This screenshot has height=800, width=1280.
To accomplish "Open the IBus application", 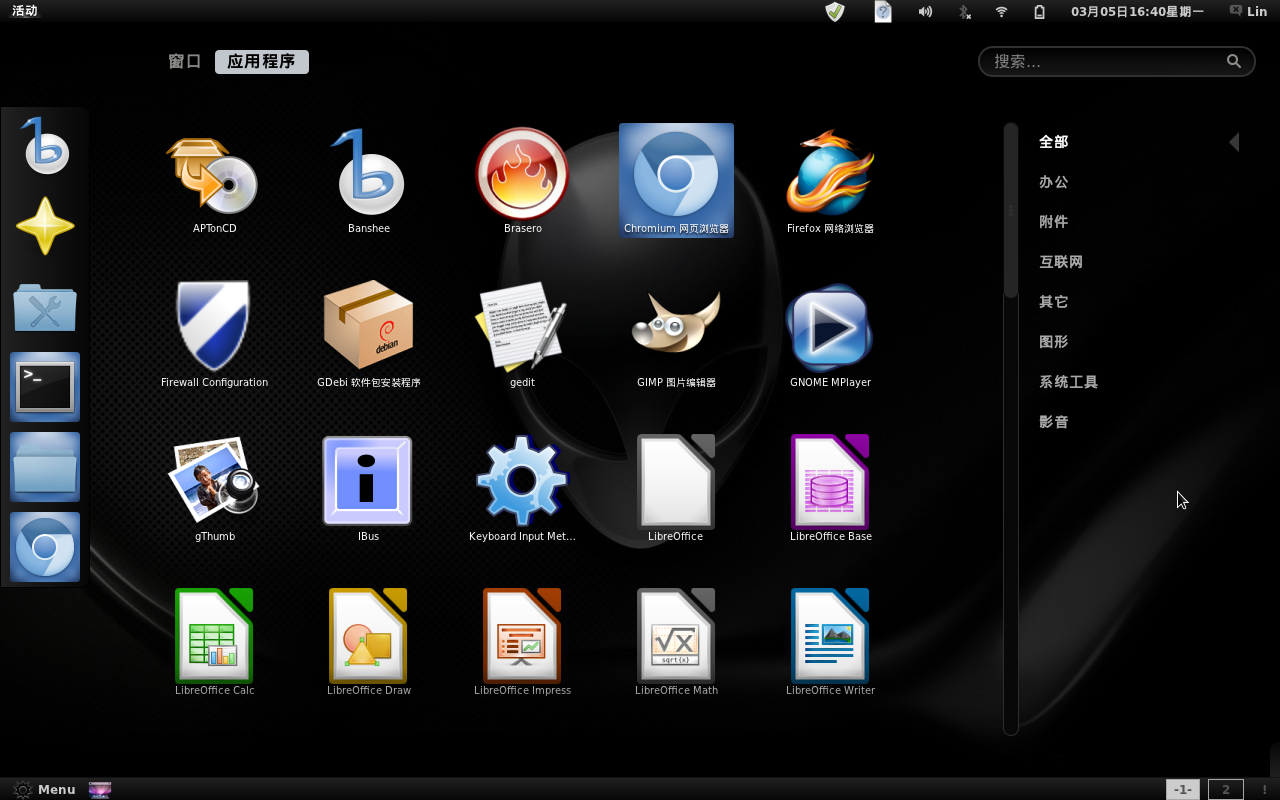I will [x=368, y=490].
